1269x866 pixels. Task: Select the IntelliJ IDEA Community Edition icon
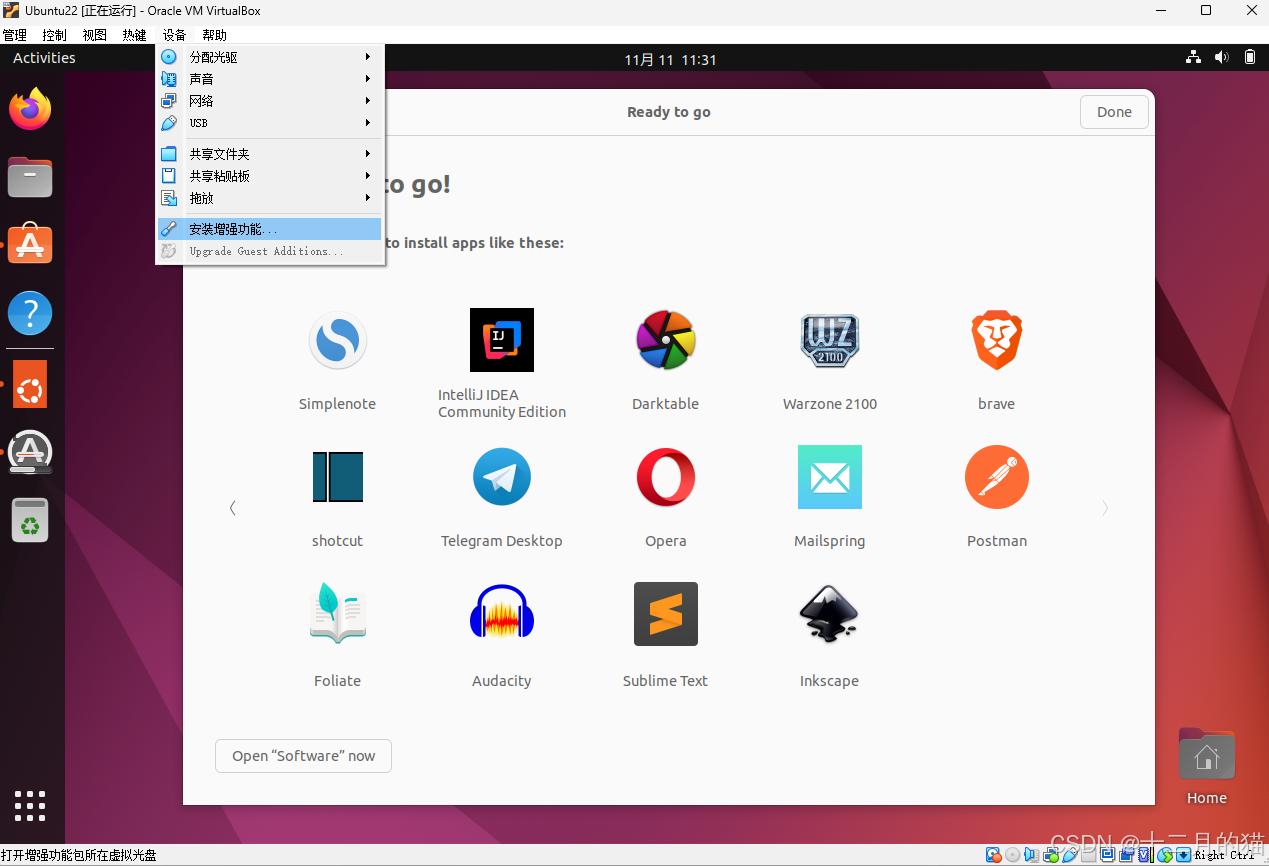502,340
